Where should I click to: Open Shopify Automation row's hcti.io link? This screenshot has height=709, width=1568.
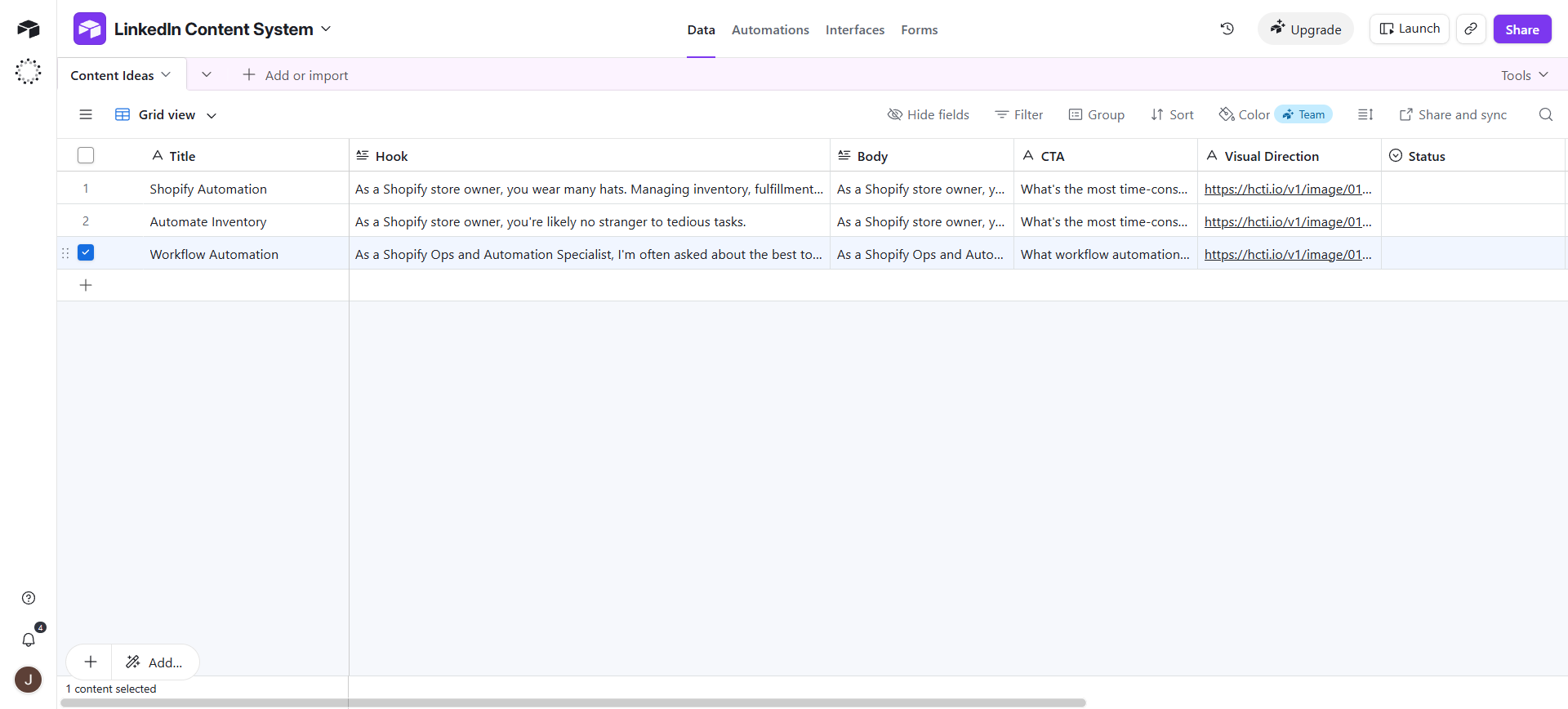(x=1288, y=189)
